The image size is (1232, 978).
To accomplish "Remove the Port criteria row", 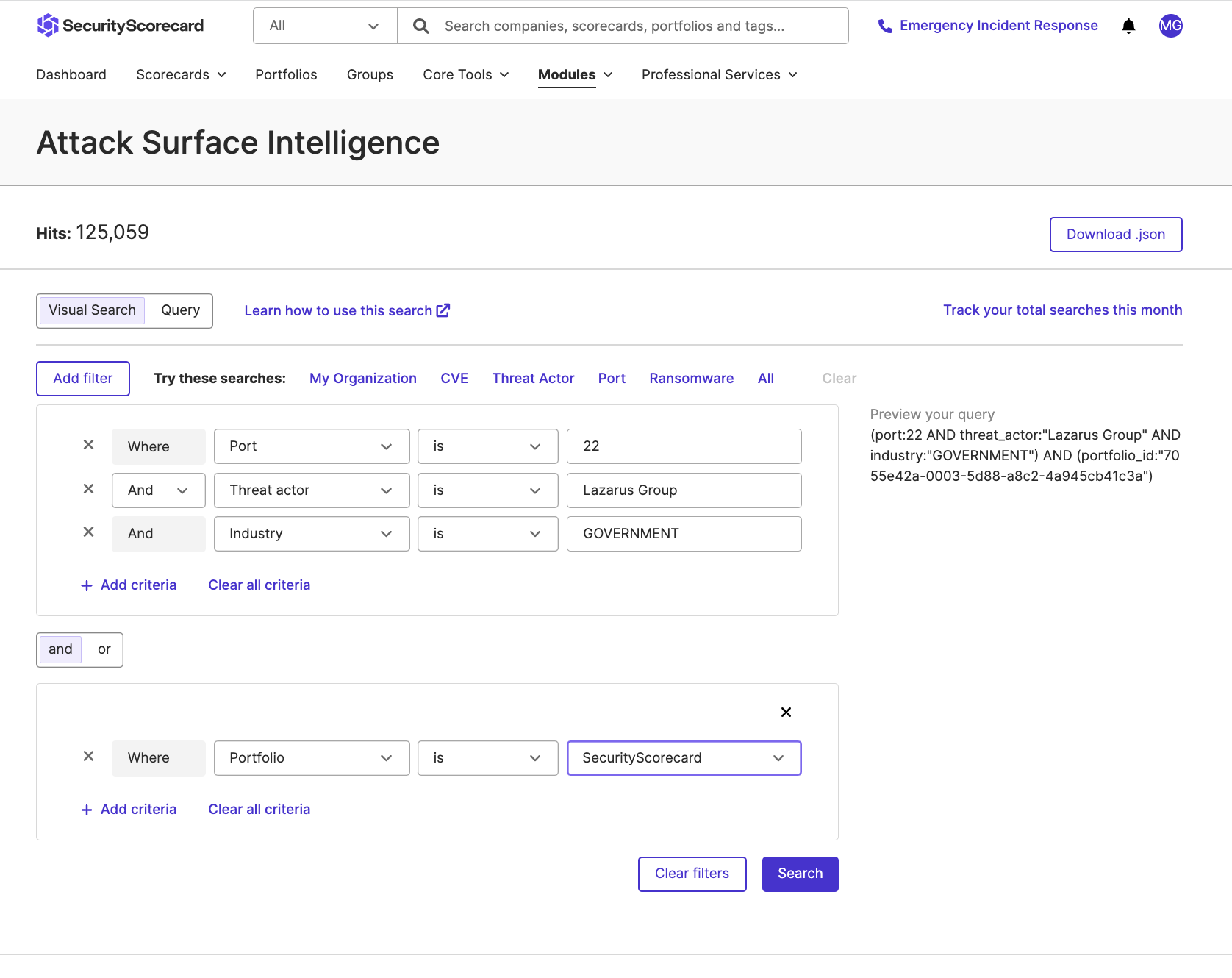I will tap(88, 445).
